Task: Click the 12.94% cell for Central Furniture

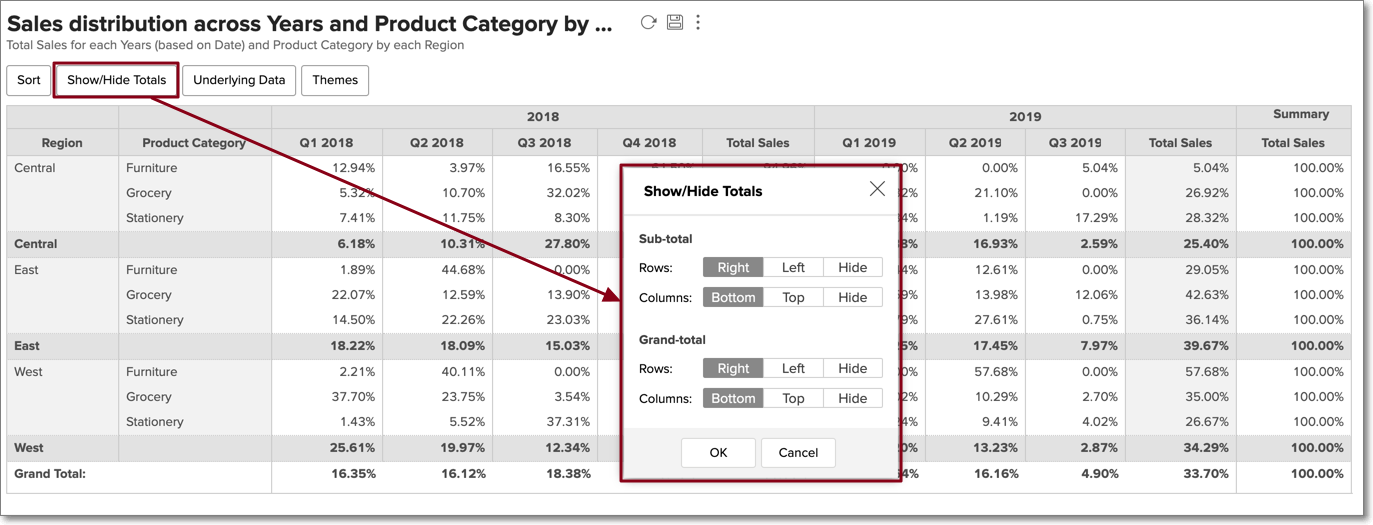Action: (x=326, y=168)
